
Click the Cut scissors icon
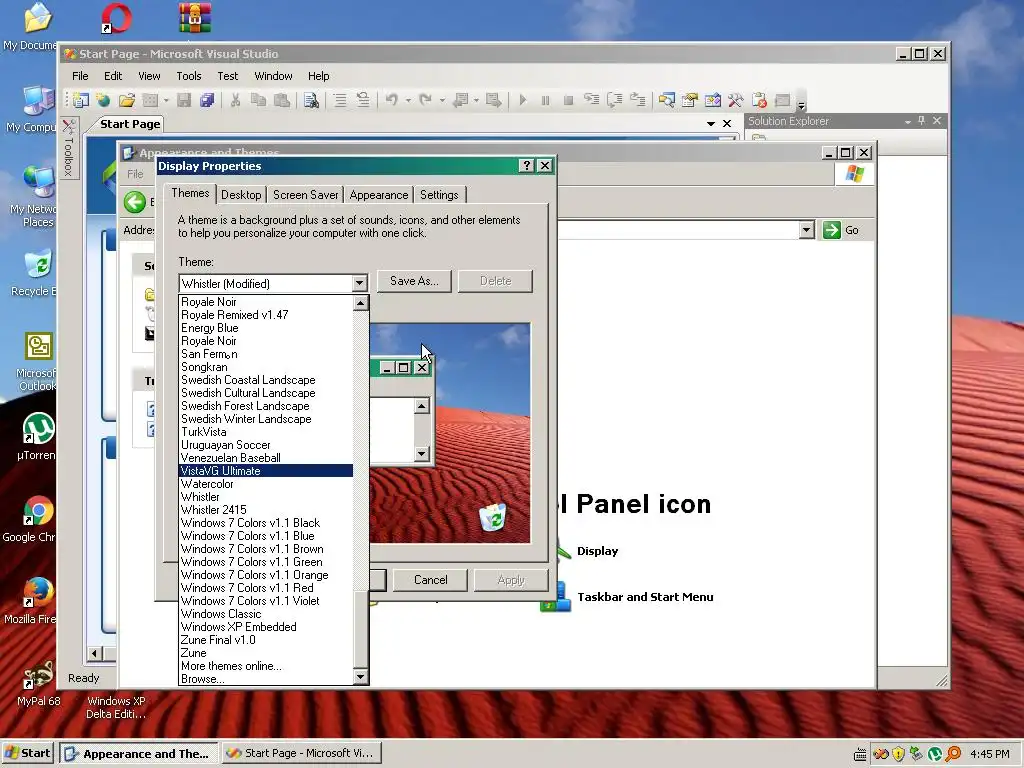click(x=235, y=100)
